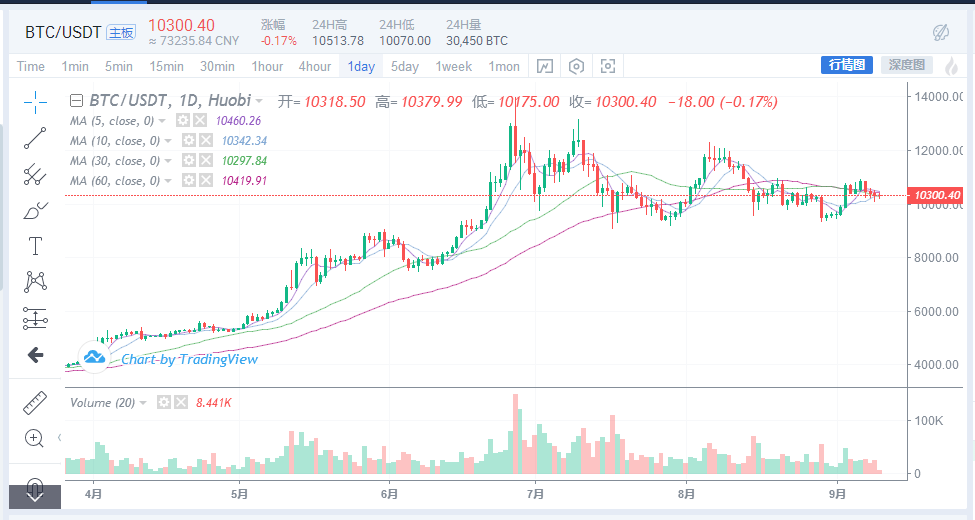Remove the MA 30 indicator
The image size is (975, 520).
coord(206,160)
